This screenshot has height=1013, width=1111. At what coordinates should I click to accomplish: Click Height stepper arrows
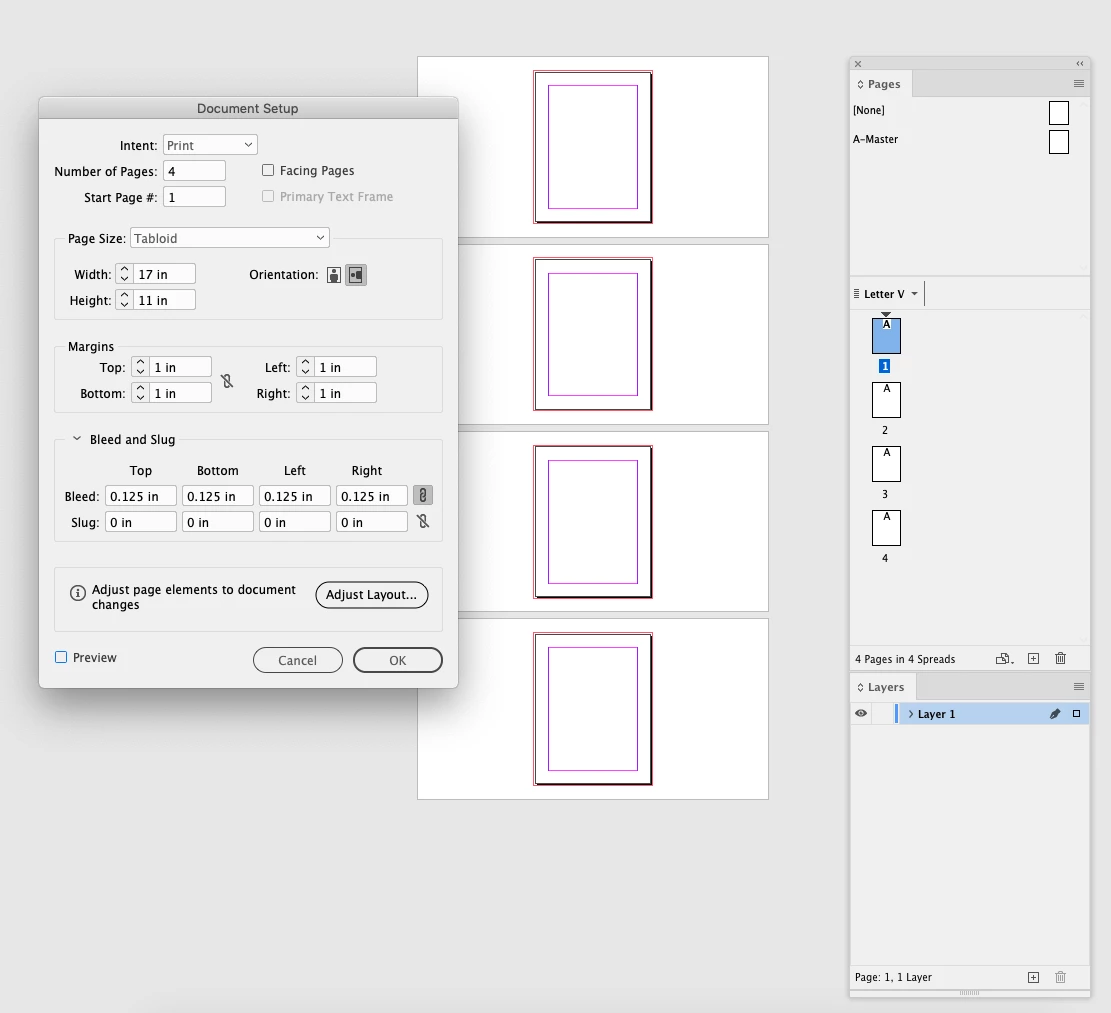pos(125,300)
